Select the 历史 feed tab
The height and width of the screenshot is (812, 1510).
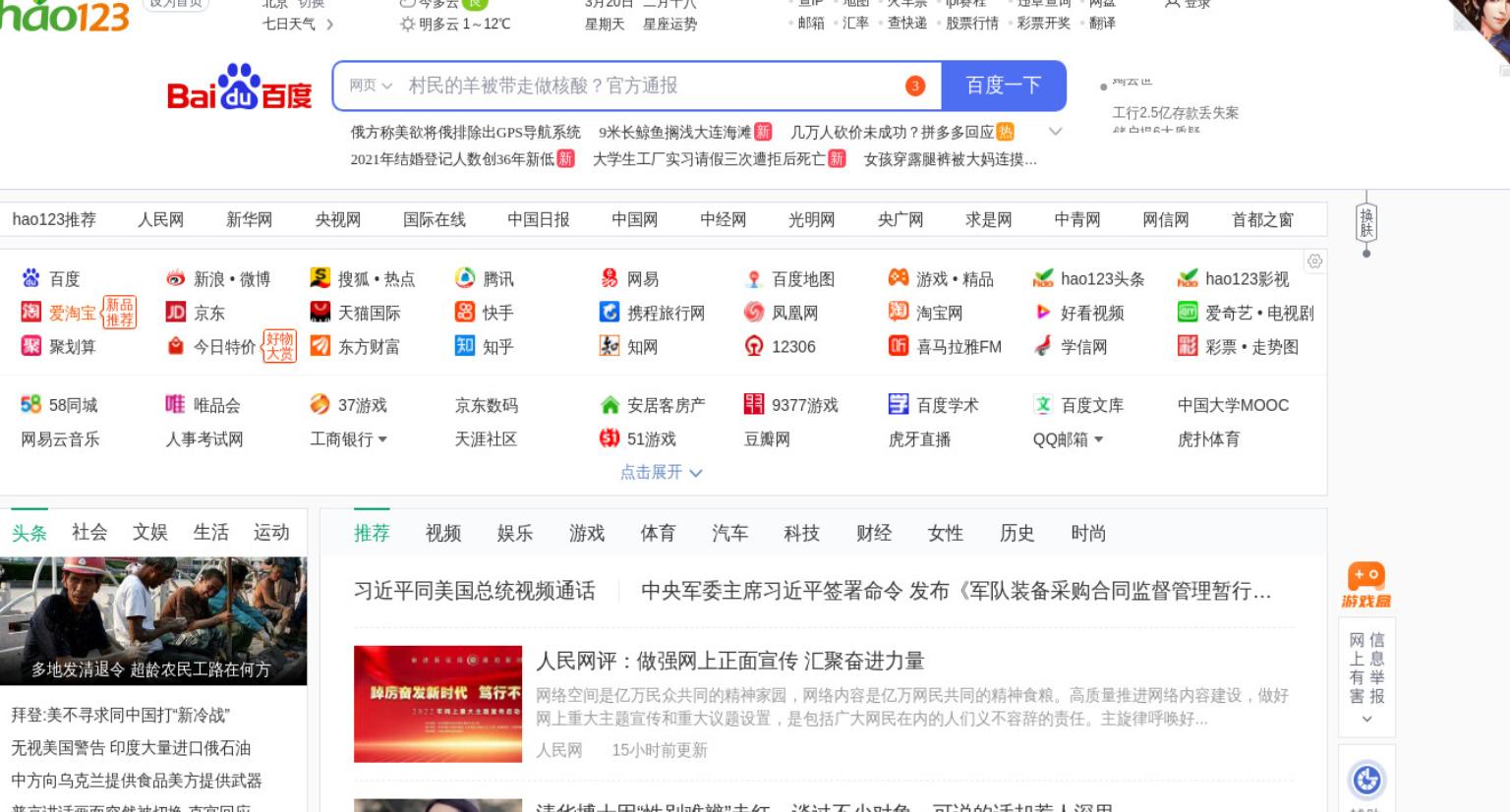(x=1017, y=533)
